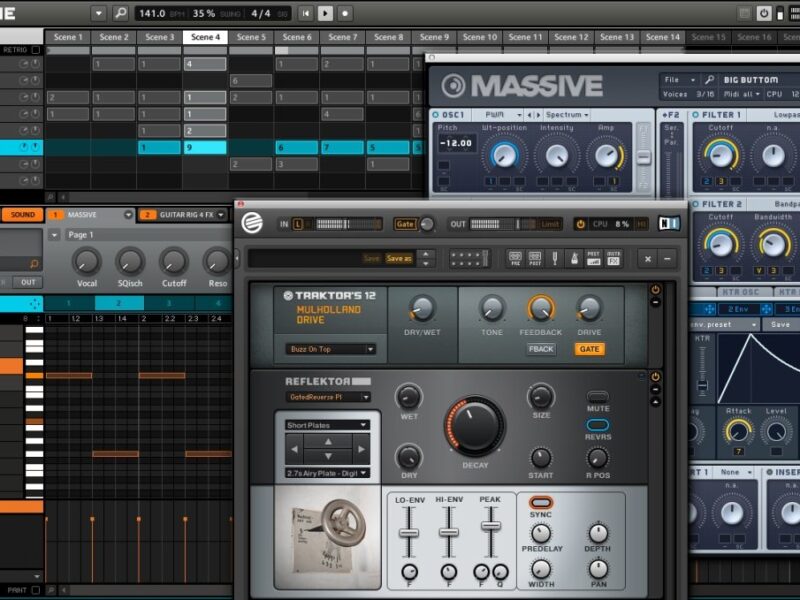The image size is (800, 600).
Task: Click the magnifier search icon in Maschine header
Action: 121,13
